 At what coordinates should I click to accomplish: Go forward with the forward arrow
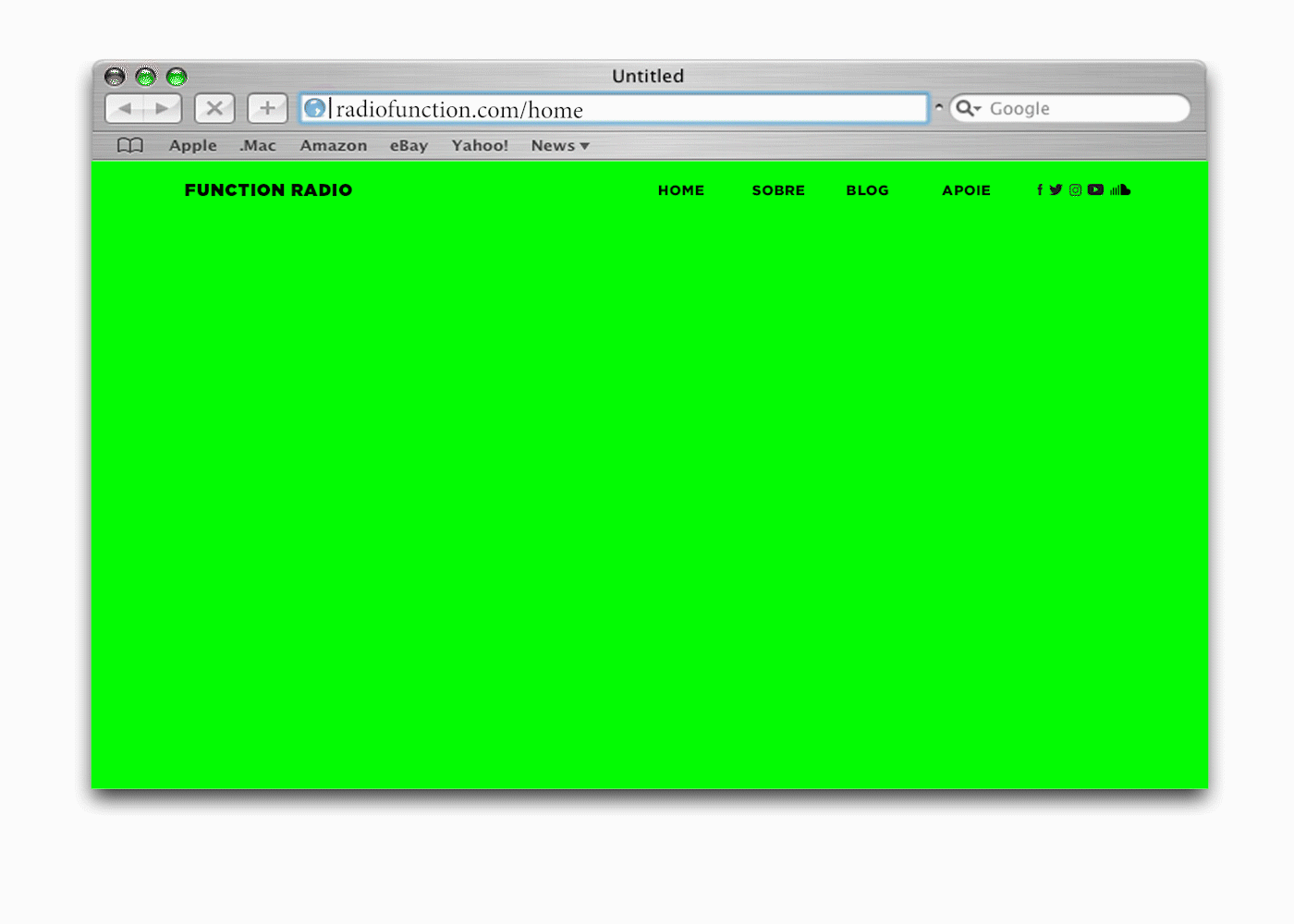click(163, 108)
